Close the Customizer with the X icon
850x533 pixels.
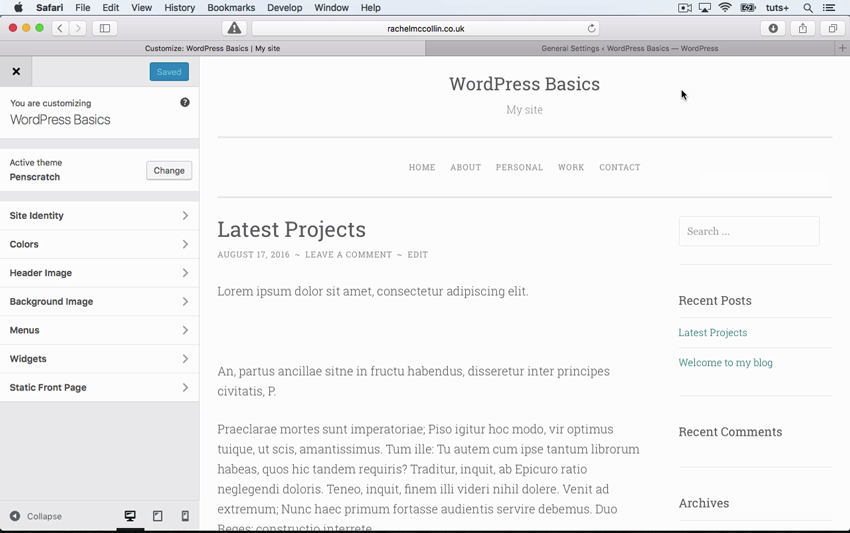[16, 72]
